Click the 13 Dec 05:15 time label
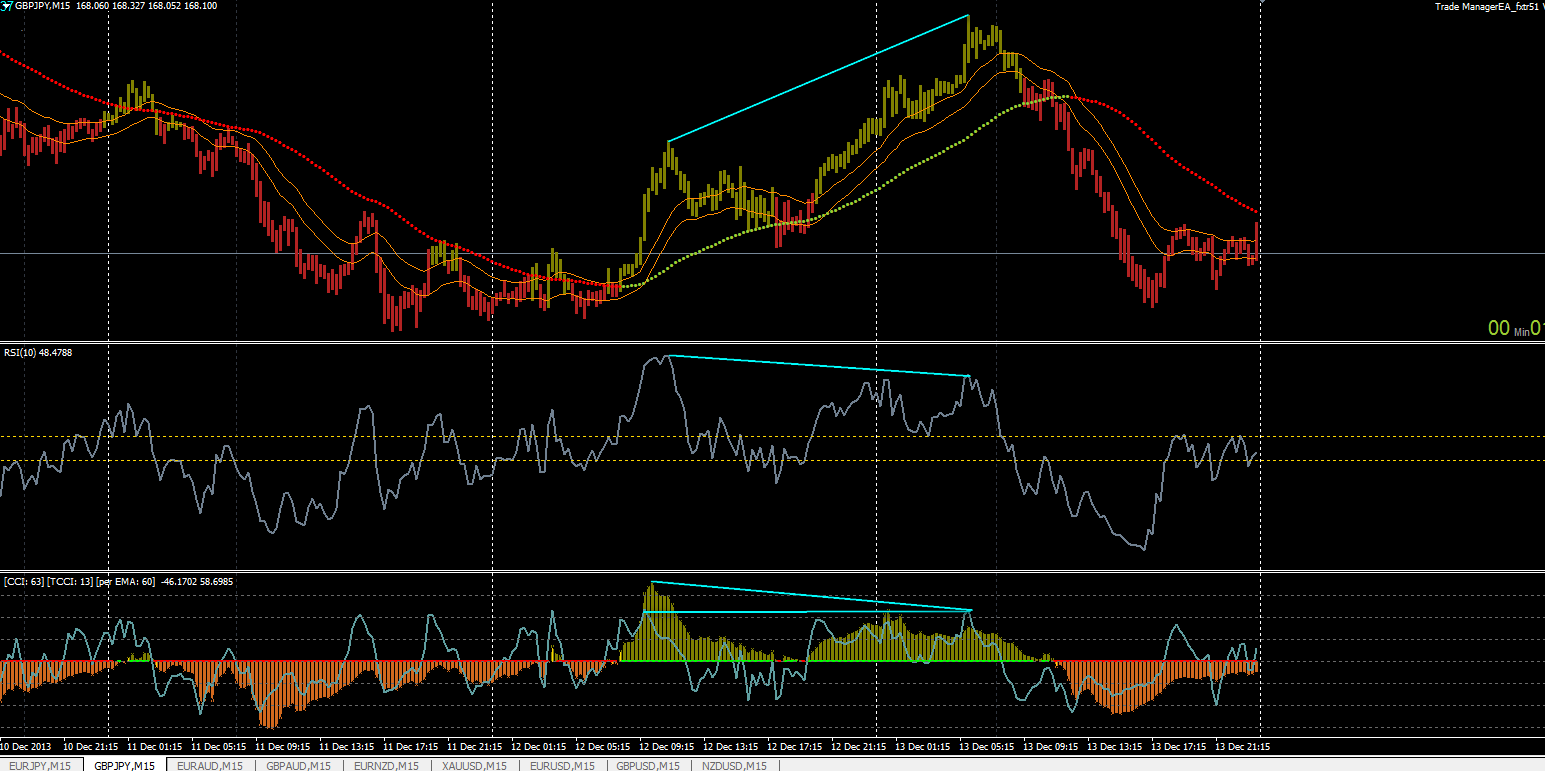This screenshot has width=1545, height=771. coord(988,746)
